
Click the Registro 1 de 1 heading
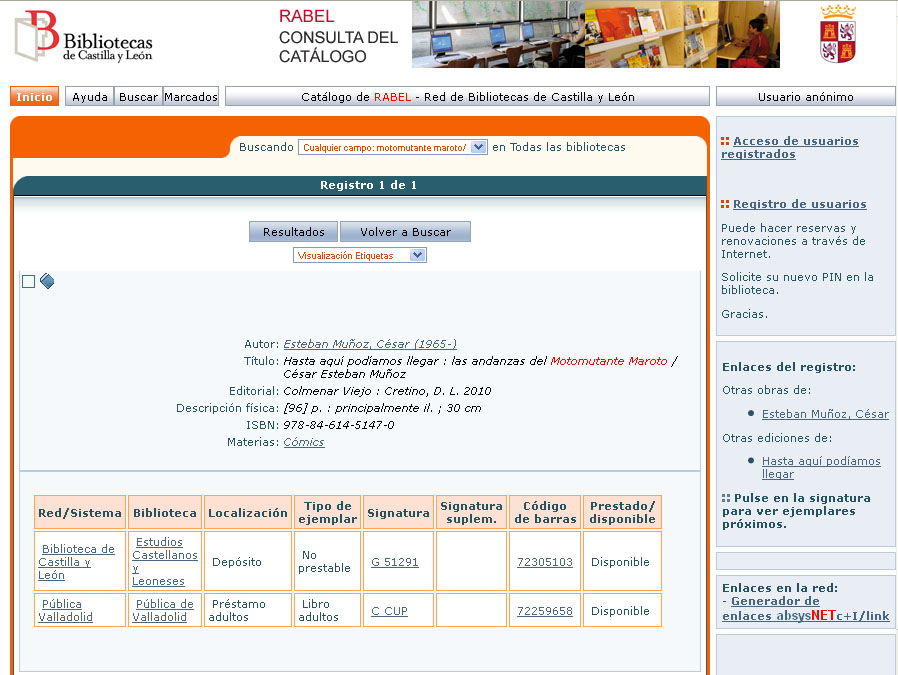pos(368,185)
